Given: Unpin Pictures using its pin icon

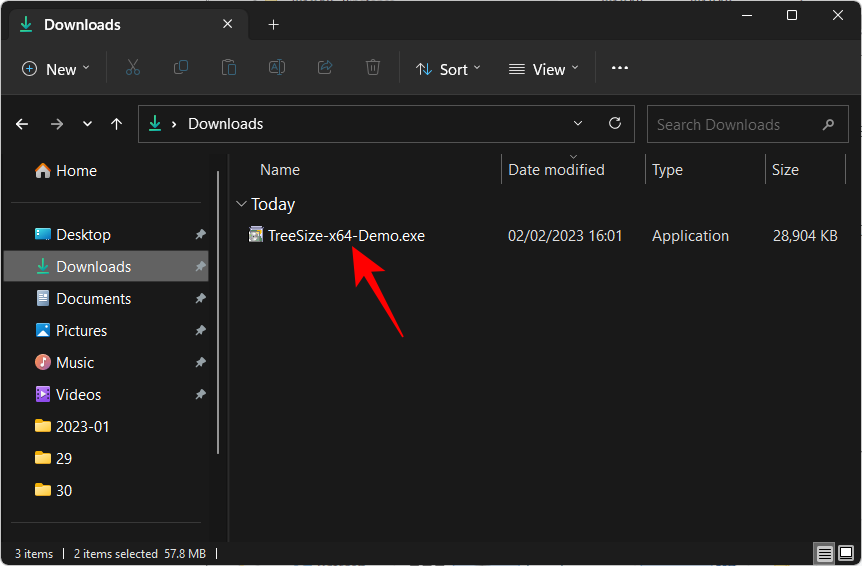Looking at the screenshot, I should click(200, 330).
